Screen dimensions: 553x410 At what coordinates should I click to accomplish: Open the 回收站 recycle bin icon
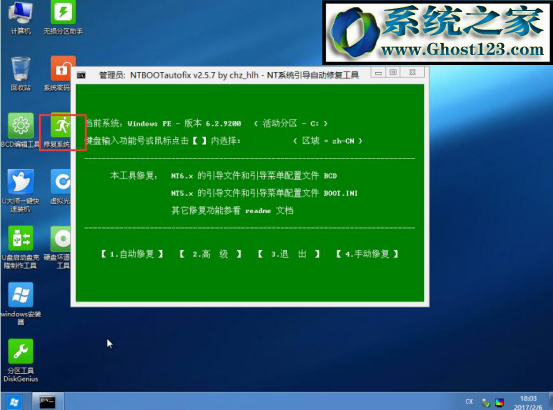[21, 73]
